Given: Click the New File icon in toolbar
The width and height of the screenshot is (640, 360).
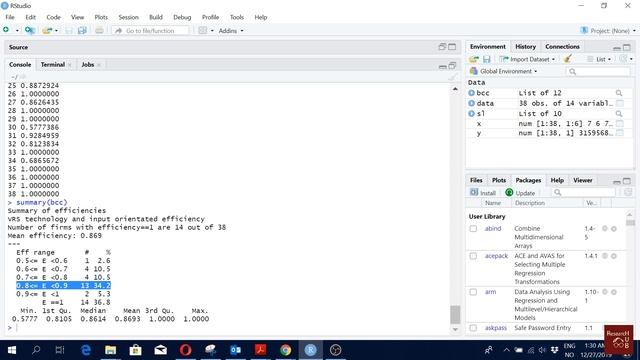Looking at the screenshot, I should [x=6, y=30].
